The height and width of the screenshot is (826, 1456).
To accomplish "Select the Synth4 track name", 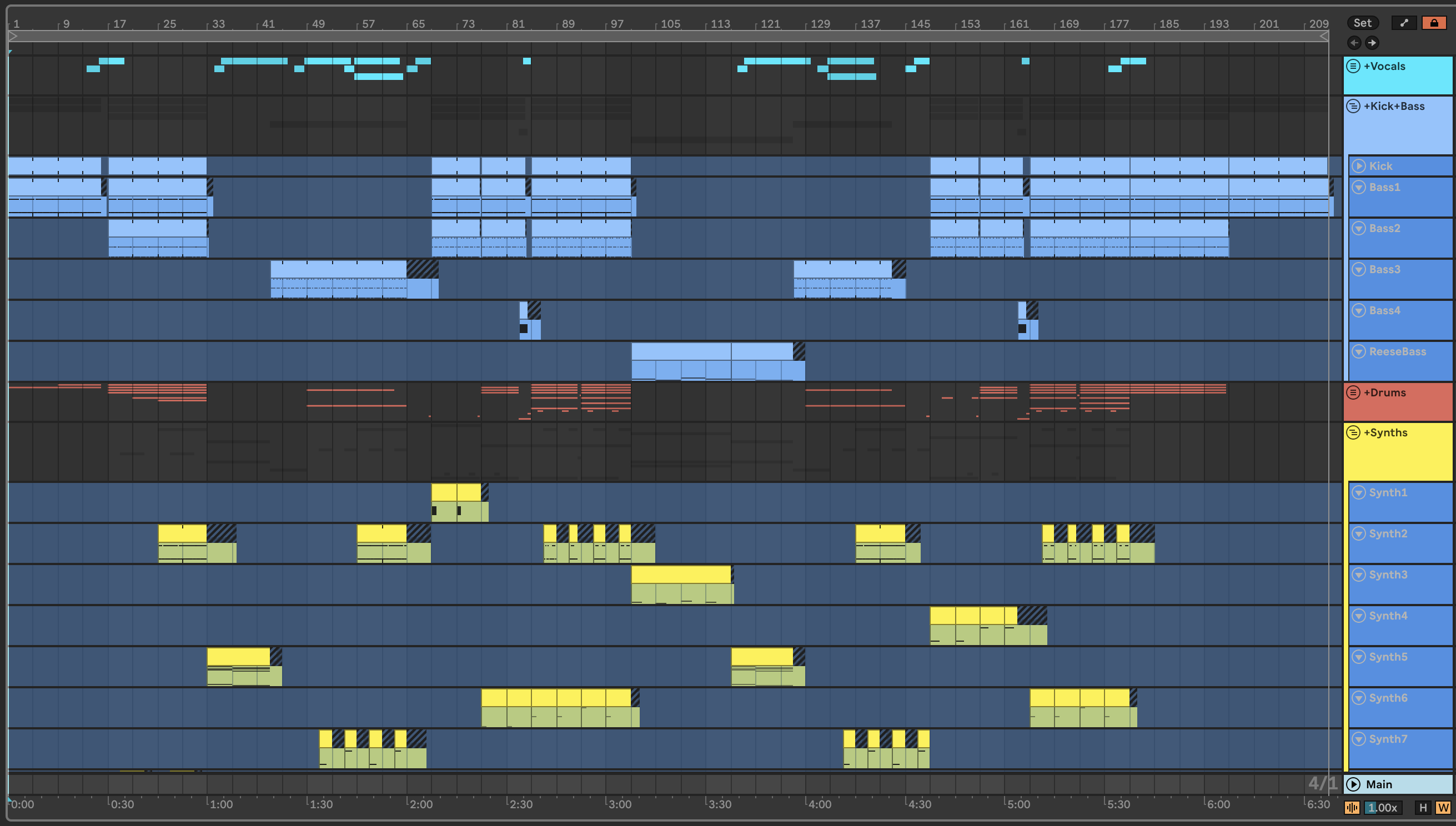I will (1388, 616).
